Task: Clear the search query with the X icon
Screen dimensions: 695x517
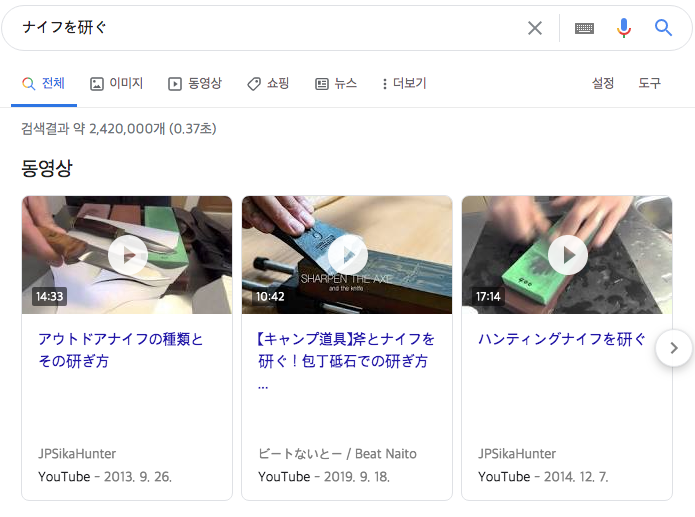Action: [x=535, y=28]
